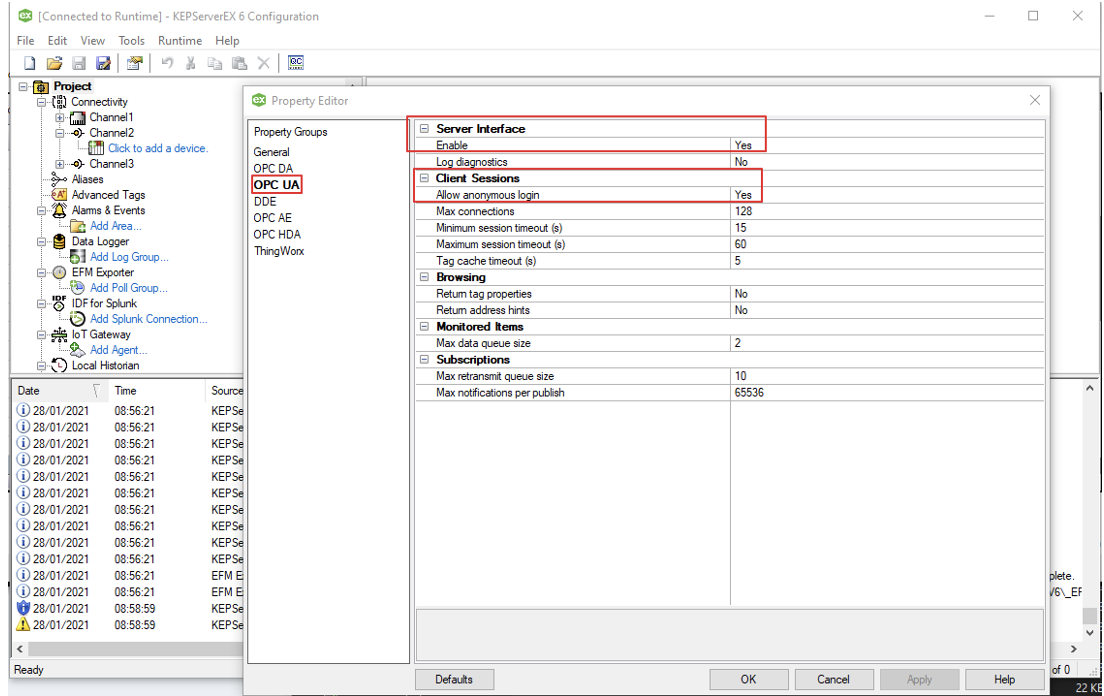Collapse the Subscriptions section
The height and width of the screenshot is (696, 1104).
coord(424,360)
